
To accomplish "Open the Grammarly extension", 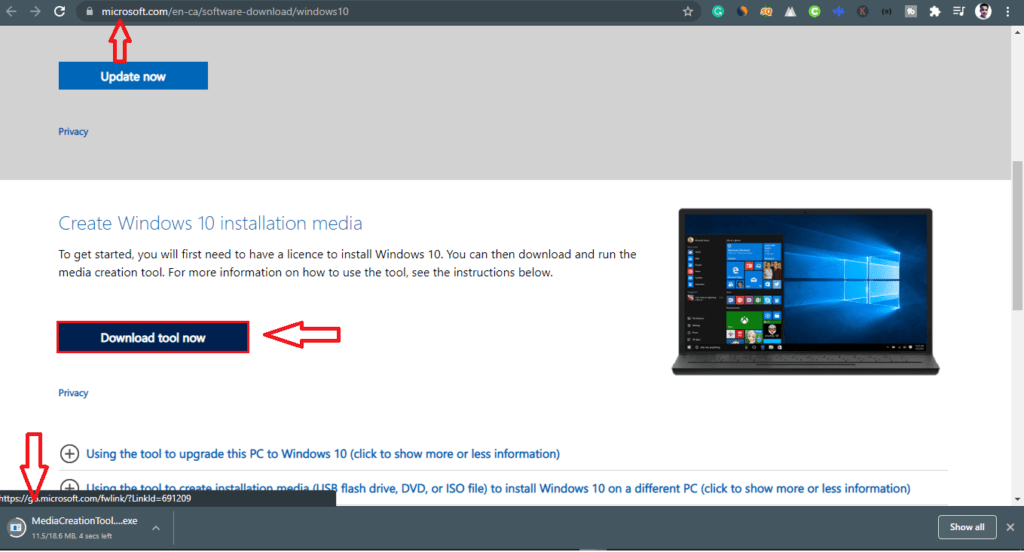I will (718, 11).
